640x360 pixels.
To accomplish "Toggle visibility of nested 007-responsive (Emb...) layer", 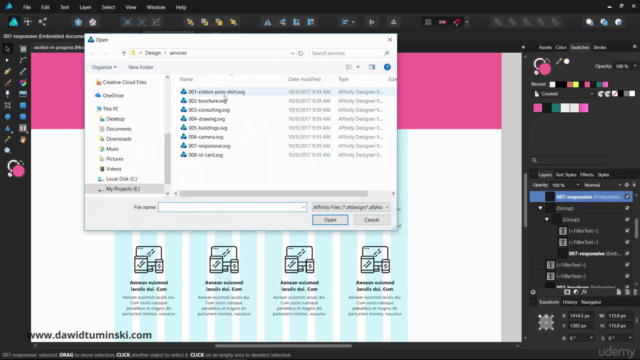I will (627, 253).
